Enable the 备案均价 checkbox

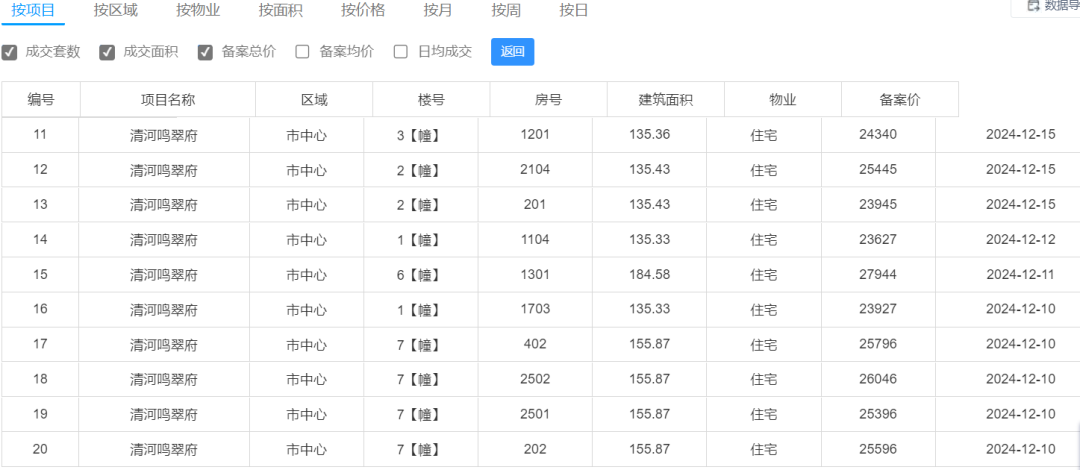pos(302,52)
